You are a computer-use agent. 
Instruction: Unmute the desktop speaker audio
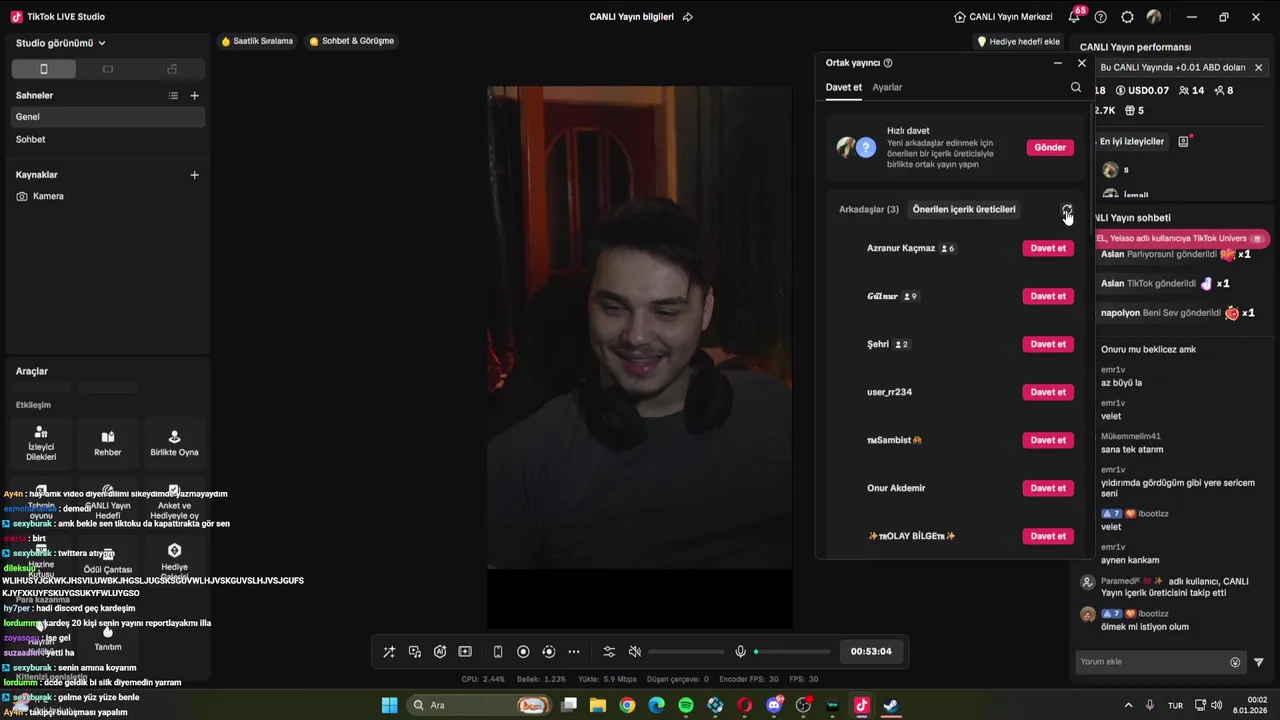coord(634,652)
